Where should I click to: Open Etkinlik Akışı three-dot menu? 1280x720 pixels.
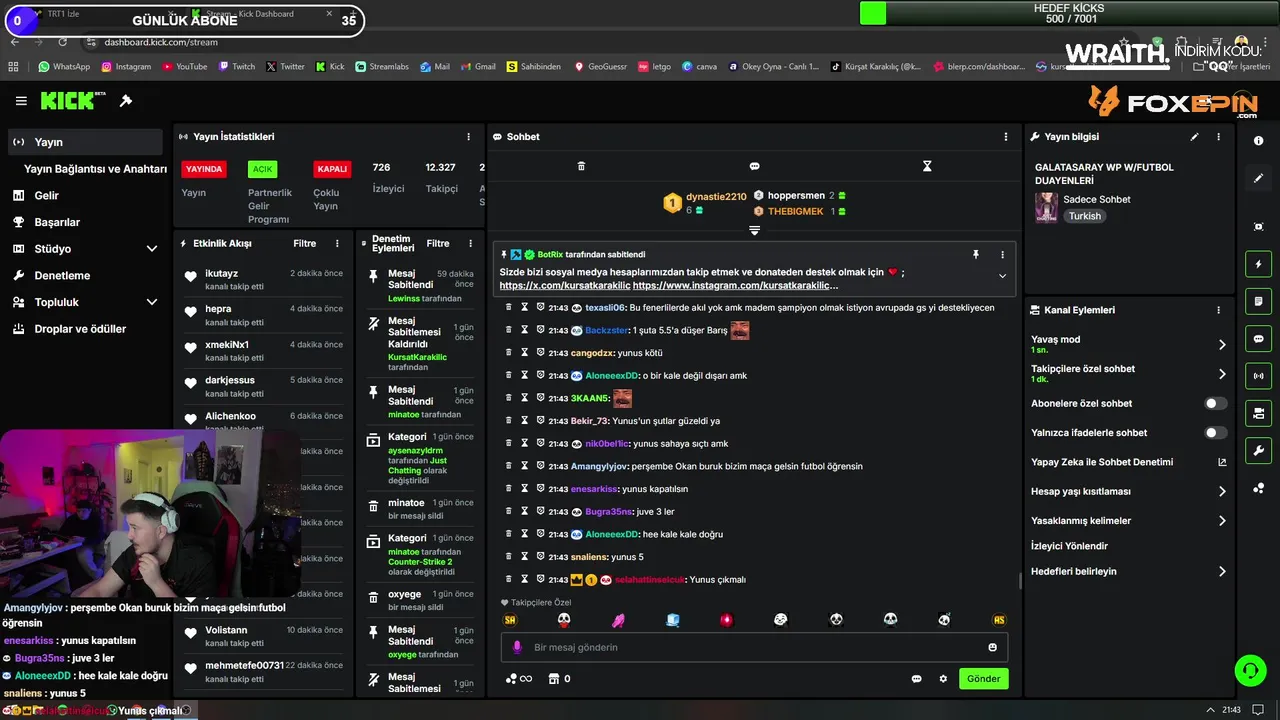point(337,243)
